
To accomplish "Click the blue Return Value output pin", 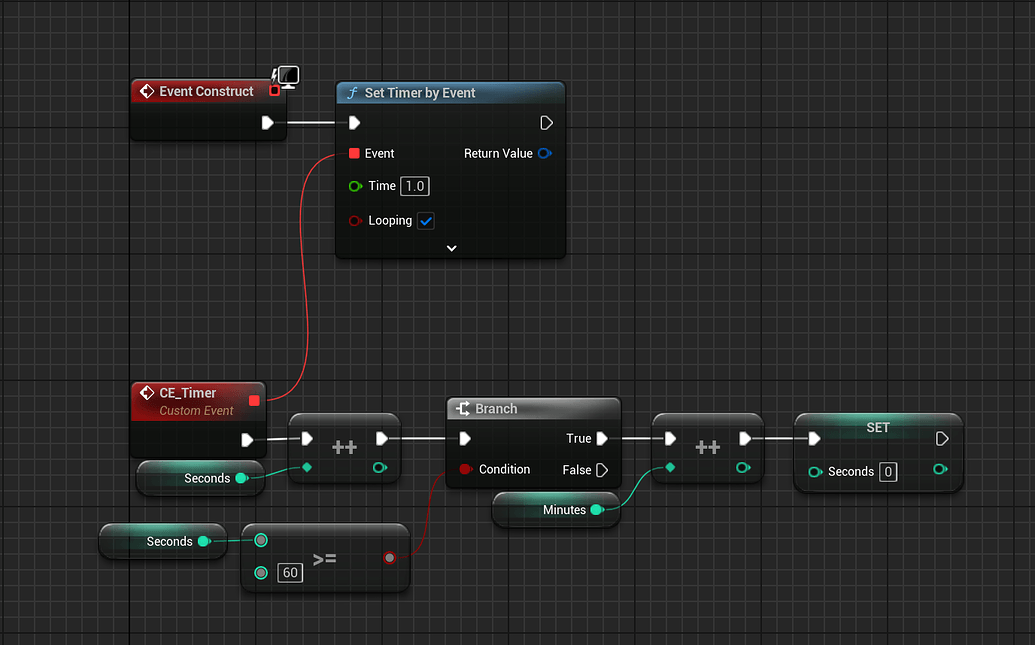I will [545, 153].
